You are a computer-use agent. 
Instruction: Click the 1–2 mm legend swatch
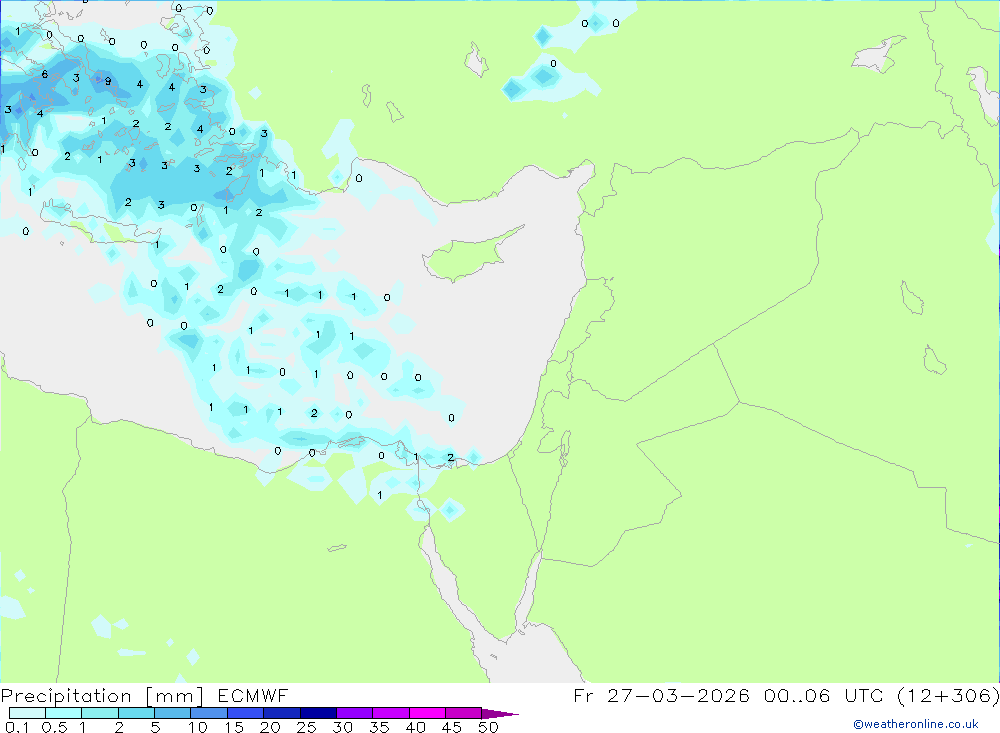(99, 713)
